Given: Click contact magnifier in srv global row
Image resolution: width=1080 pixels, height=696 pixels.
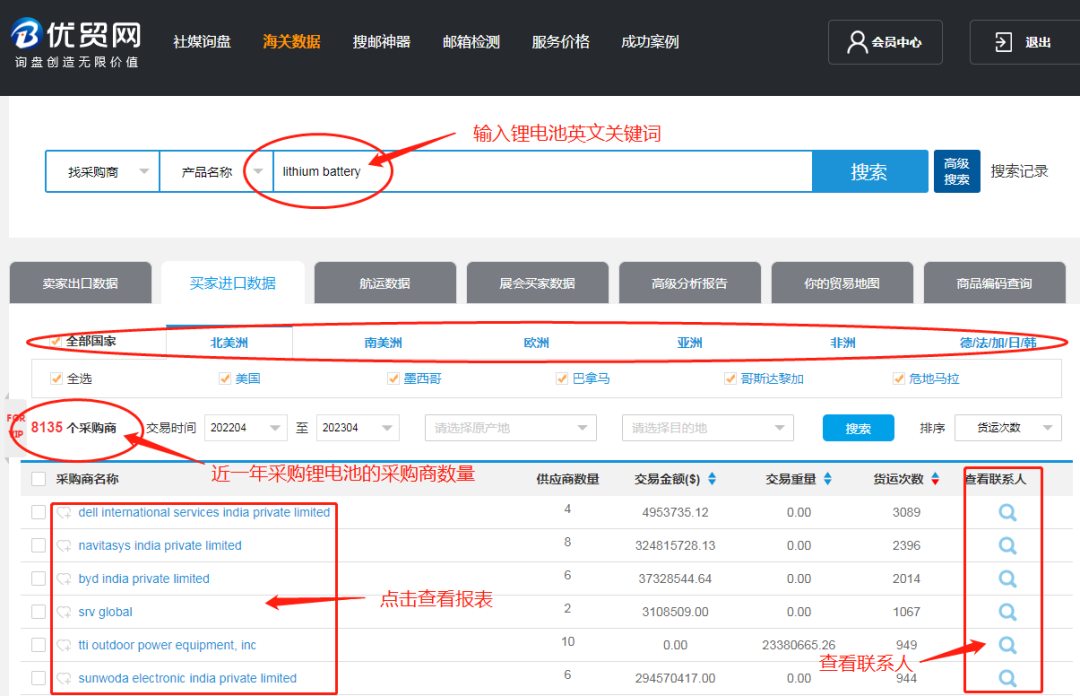Looking at the screenshot, I should coord(1007,612).
